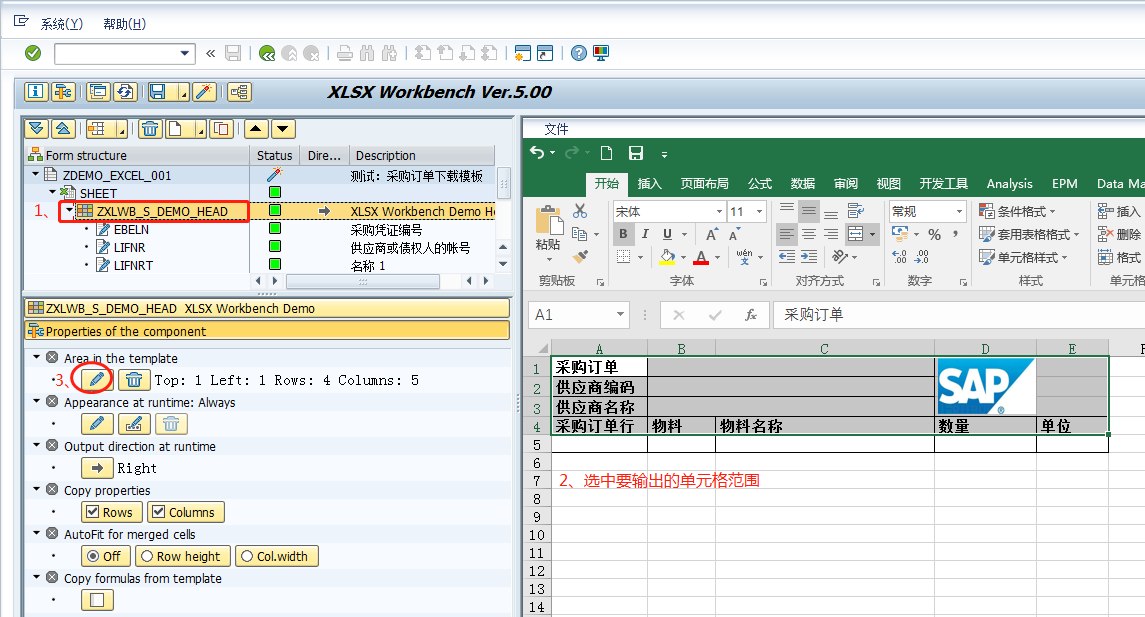Open the 系统(Y) menu
This screenshot has height=617, width=1145.
pyautogui.click(x=62, y=24)
